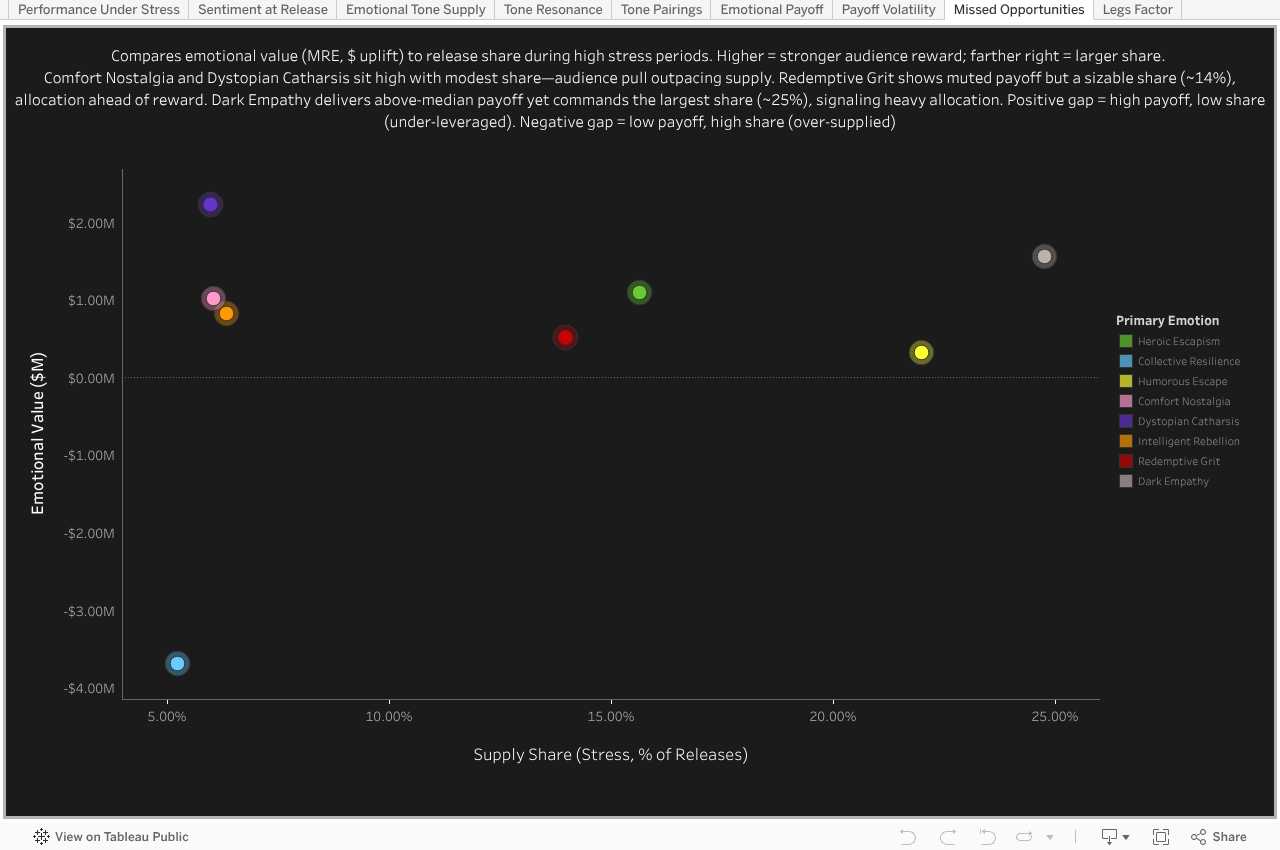
Task: Highlight Intelligent Rebellion legend label
Action: pos(1189,442)
